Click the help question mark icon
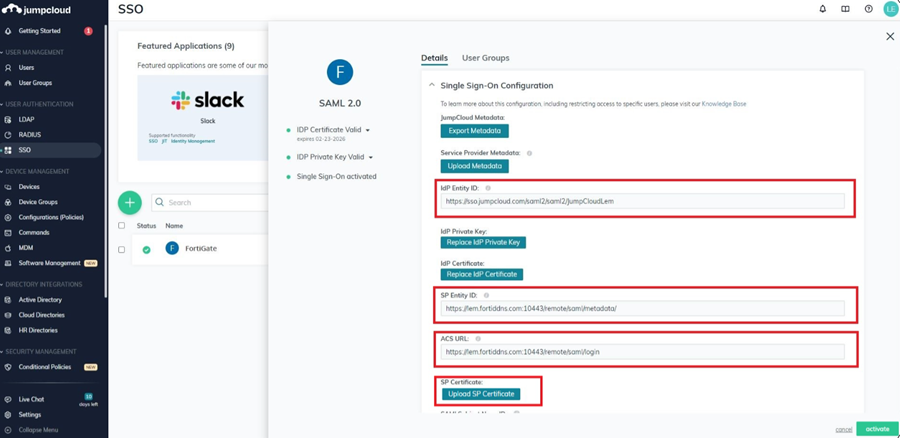 coord(868,9)
